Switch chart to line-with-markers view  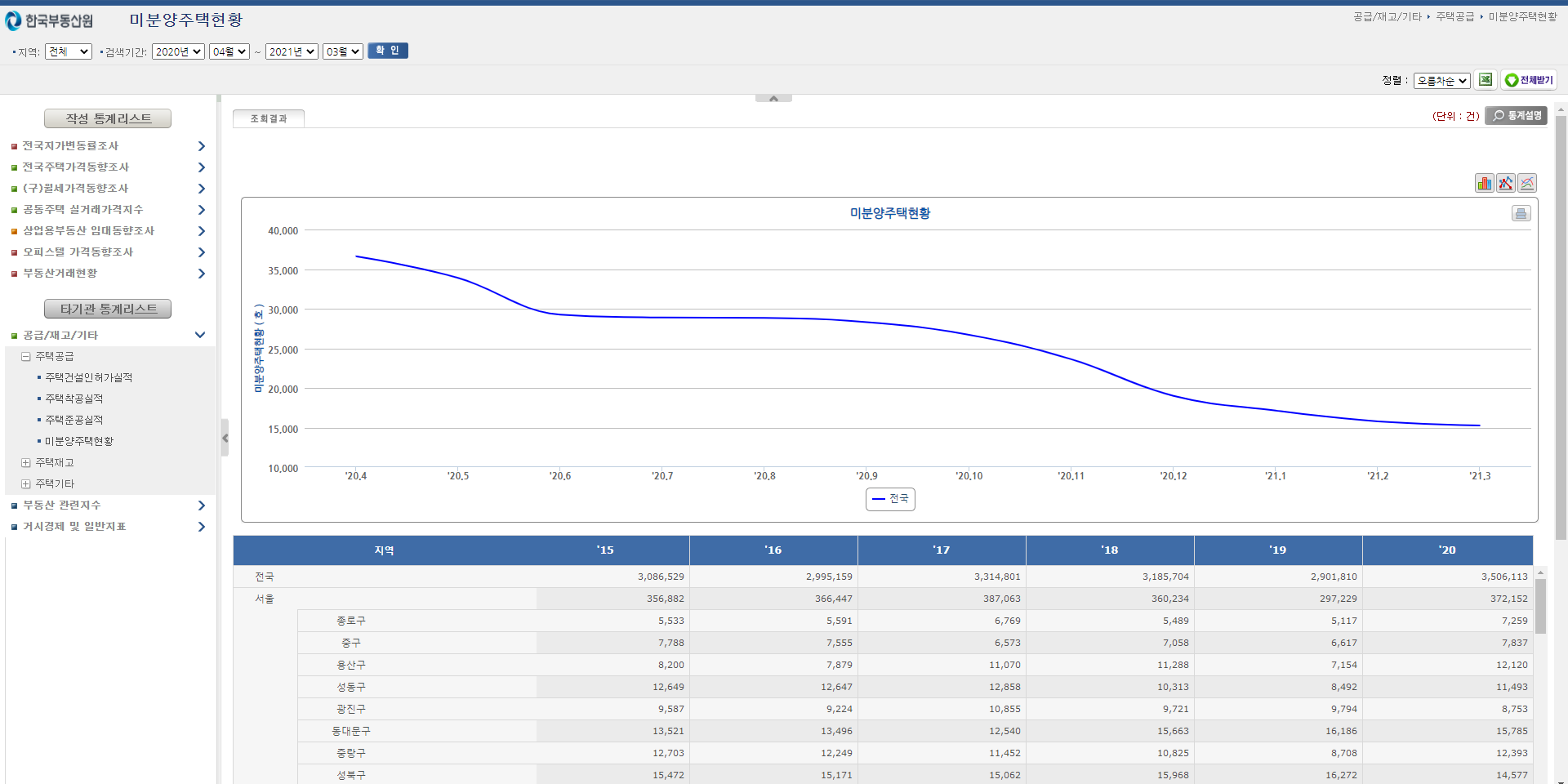pyautogui.click(x=1505, y=183)
